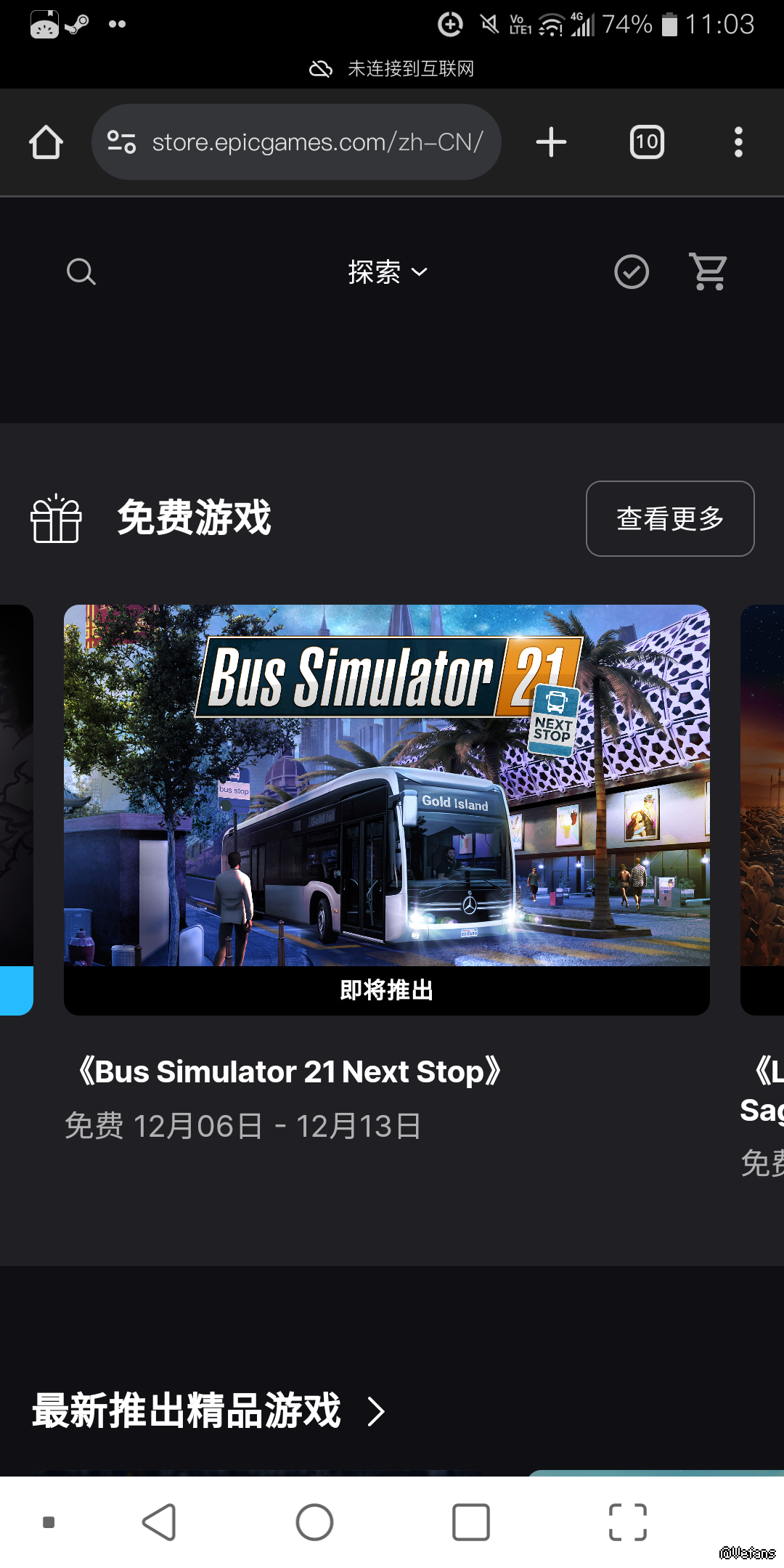
Task: Open Bus Simulator 21 Next Stop title link
Action: point(289,1071)
